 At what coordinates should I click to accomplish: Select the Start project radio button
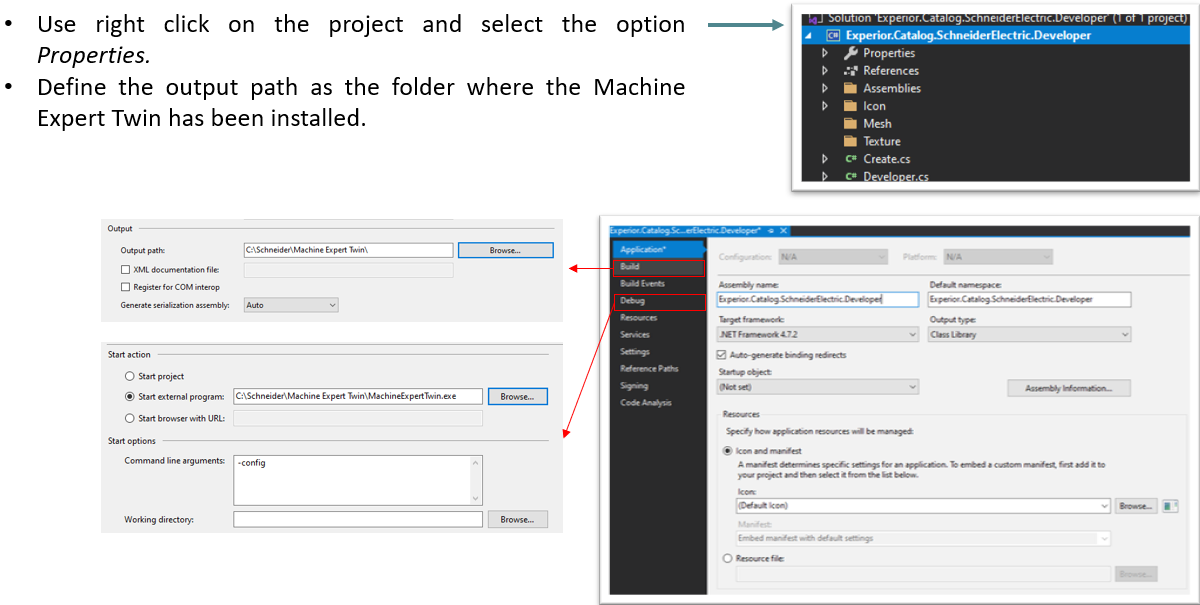pos(130,376)
